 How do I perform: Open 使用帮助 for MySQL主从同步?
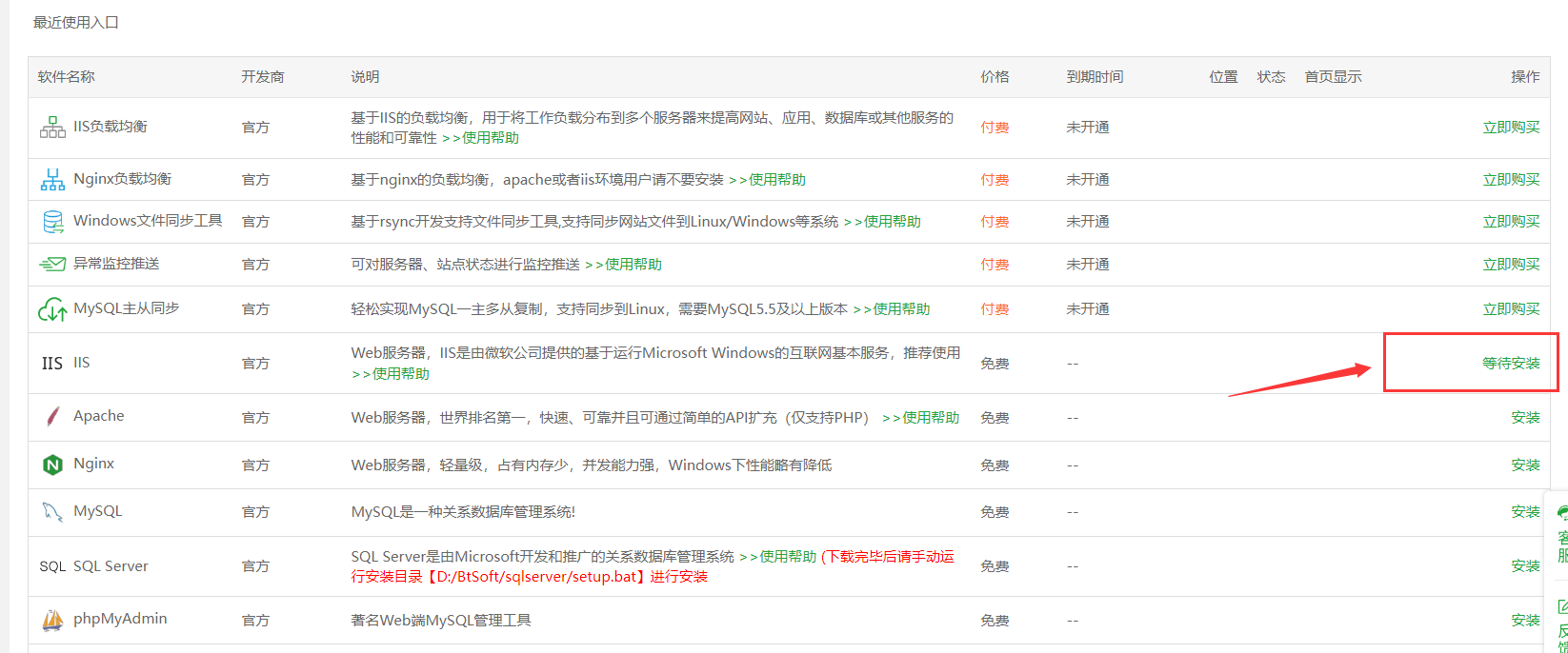(x=892, y=308)
